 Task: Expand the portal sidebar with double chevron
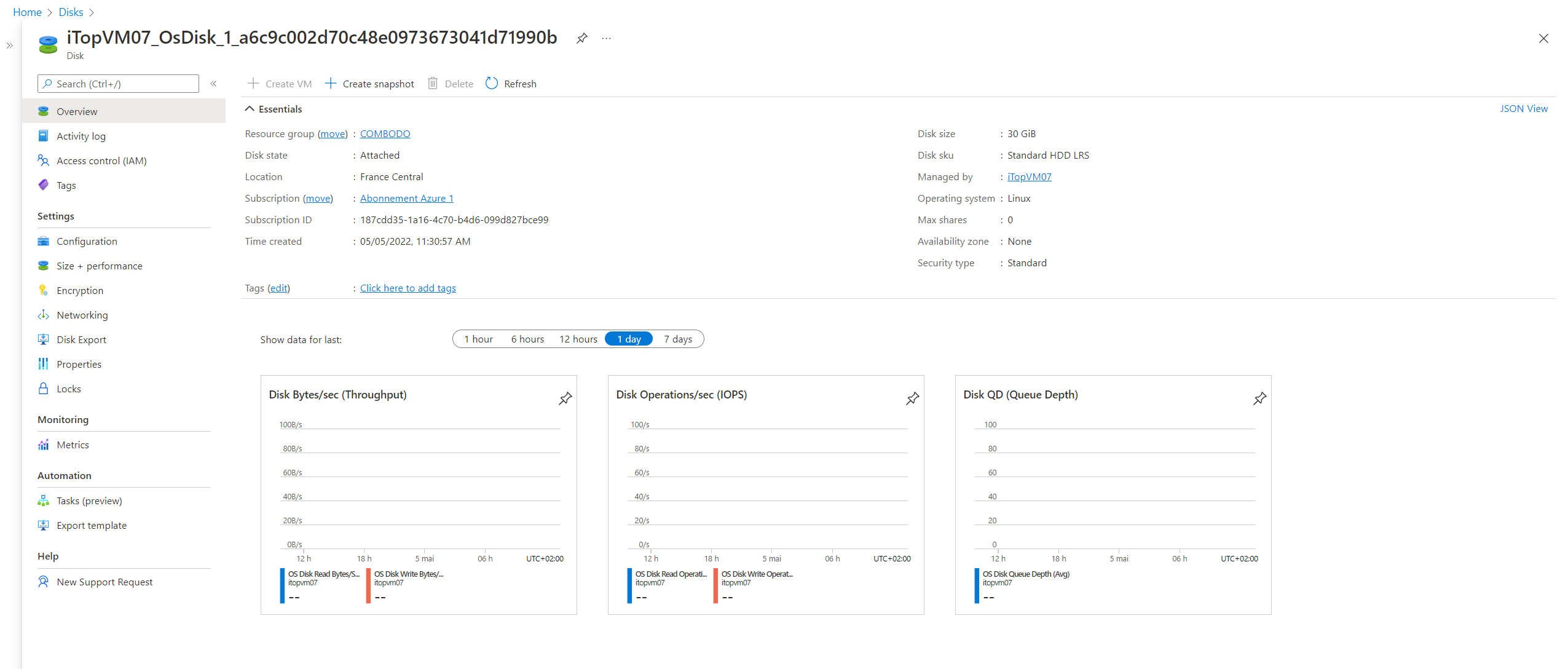coord(9,46)
